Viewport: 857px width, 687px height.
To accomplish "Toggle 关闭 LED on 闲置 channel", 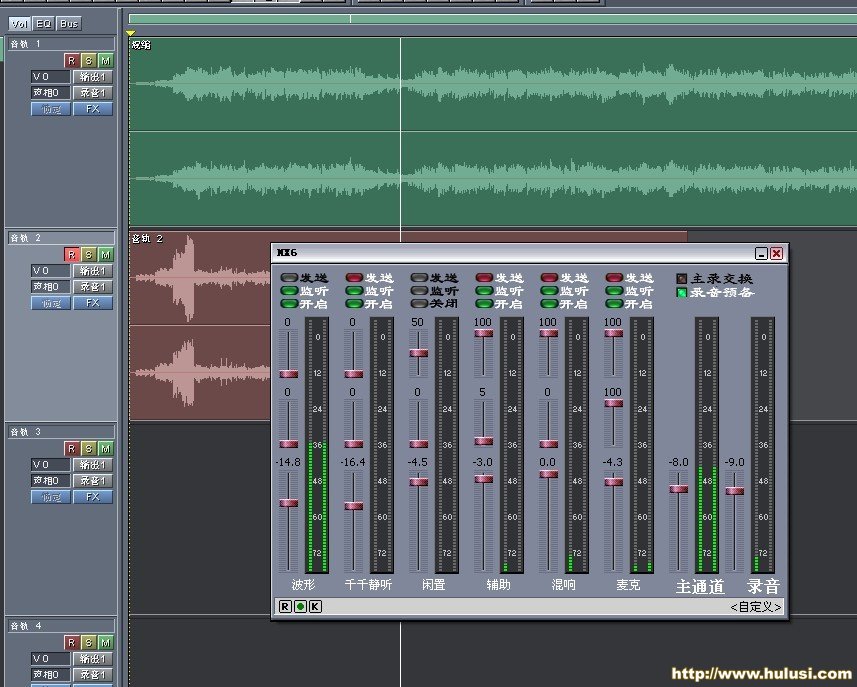I will coord(419,303).
